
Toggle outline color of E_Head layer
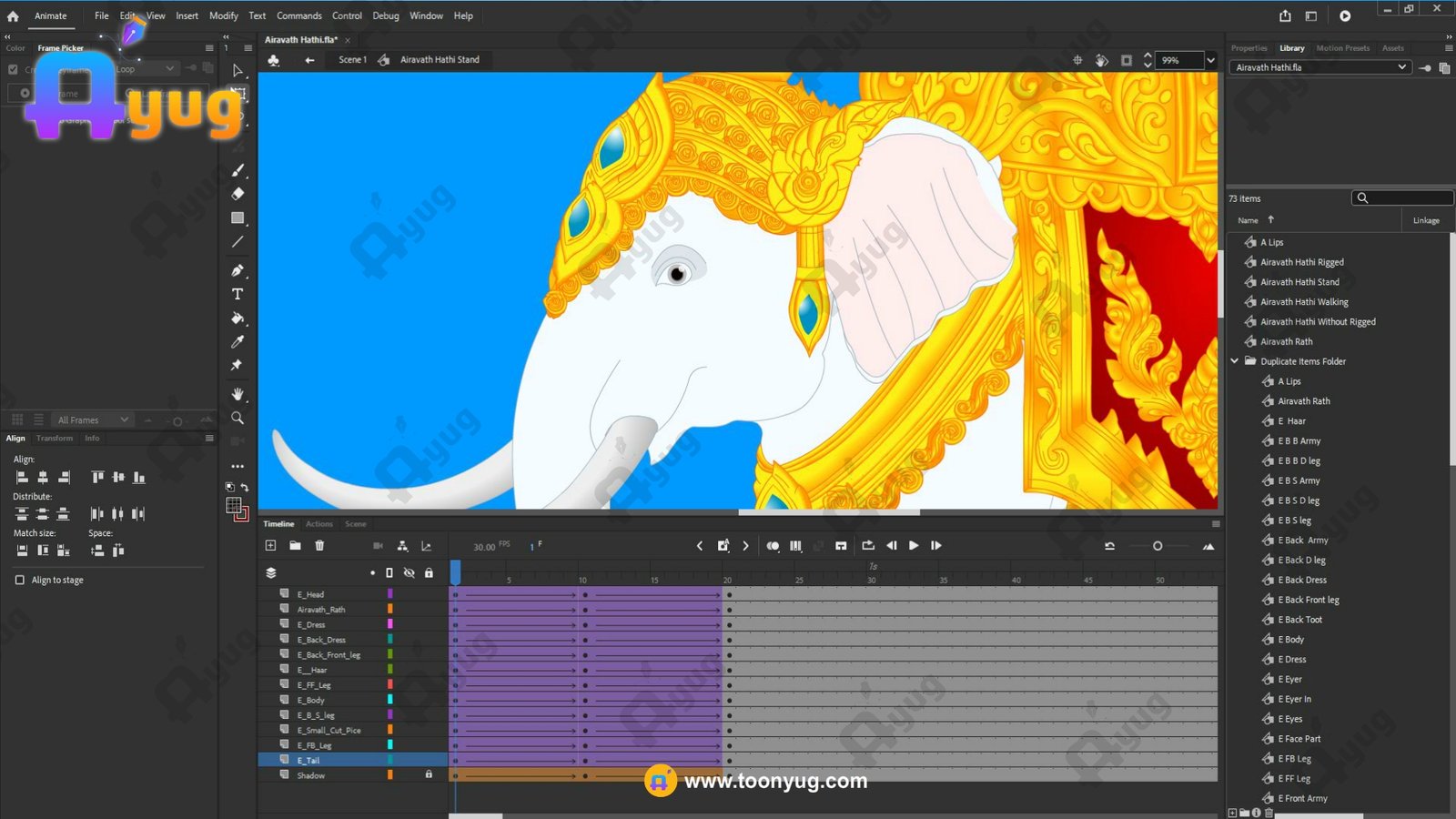click(x=389, y=593)
